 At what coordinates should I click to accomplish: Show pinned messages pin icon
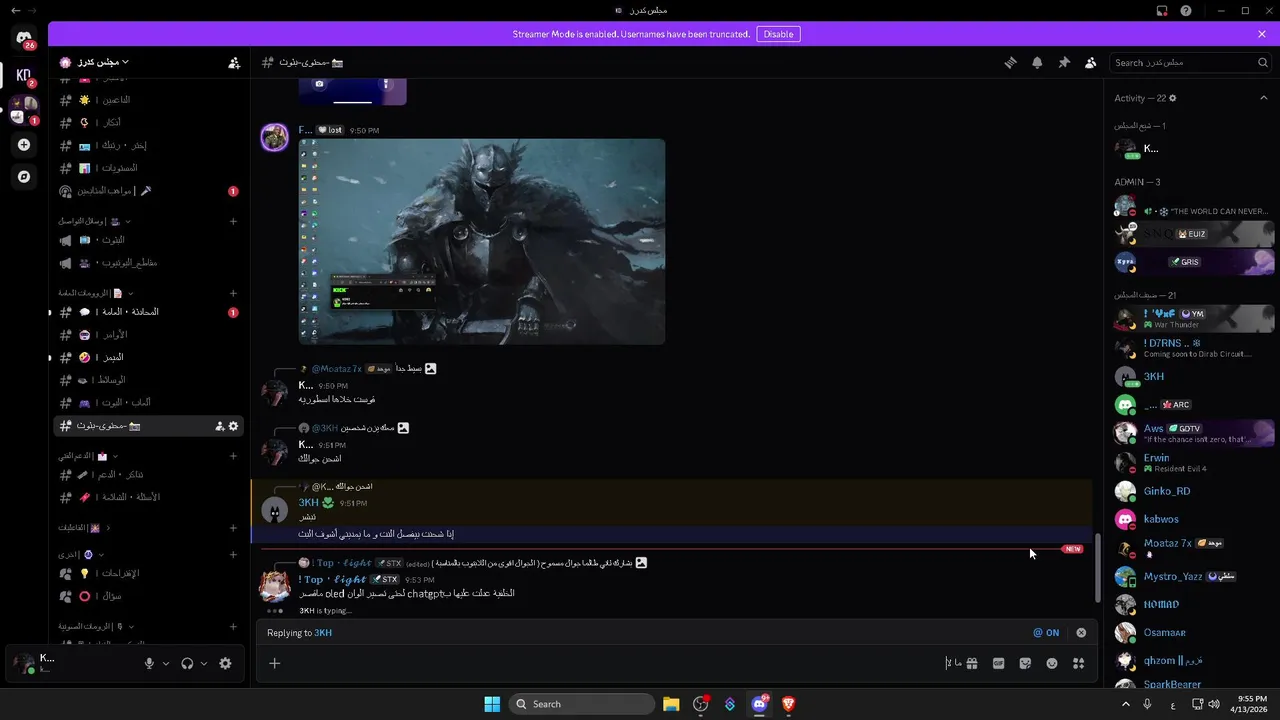(1064, 62)
